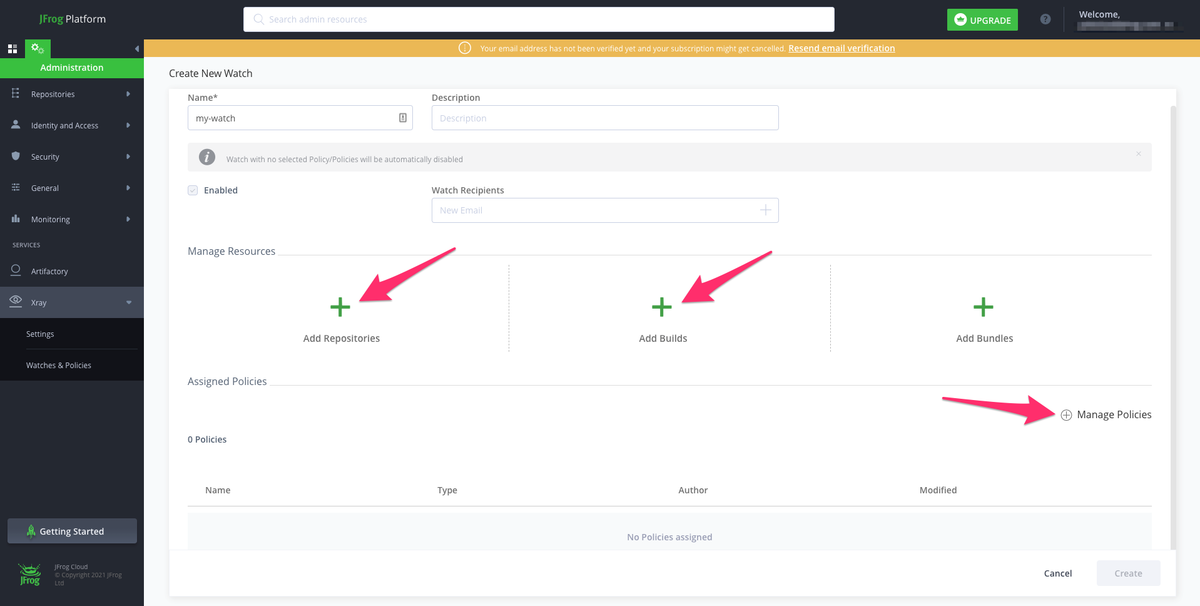Click the green UPGRADE button
The height and width of the screenshot is (606, 1200).
tap(982, 20)
